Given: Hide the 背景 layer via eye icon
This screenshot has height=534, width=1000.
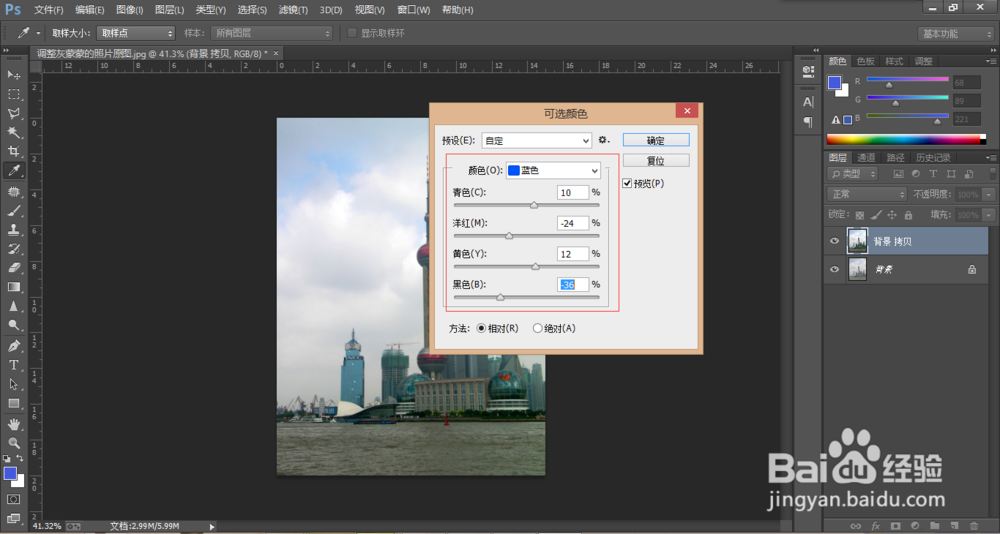Looking at the screenshot, I should coord(834,269).
